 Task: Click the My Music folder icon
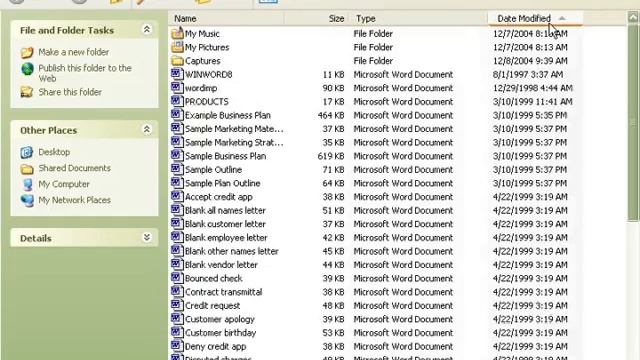(177, 33)
